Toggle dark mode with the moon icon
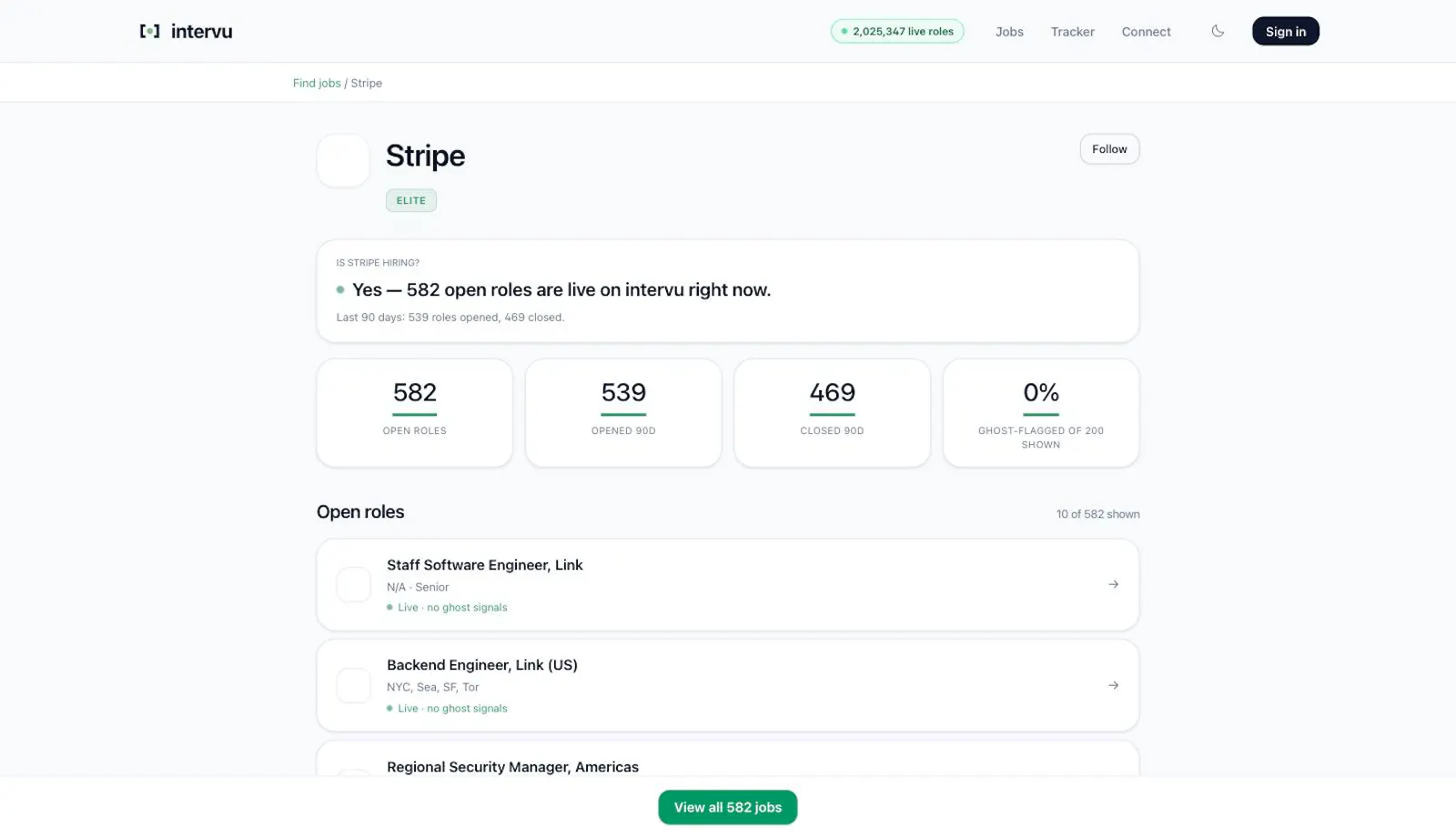Viewport: 1456px width, 838px height. (1218, 31)
